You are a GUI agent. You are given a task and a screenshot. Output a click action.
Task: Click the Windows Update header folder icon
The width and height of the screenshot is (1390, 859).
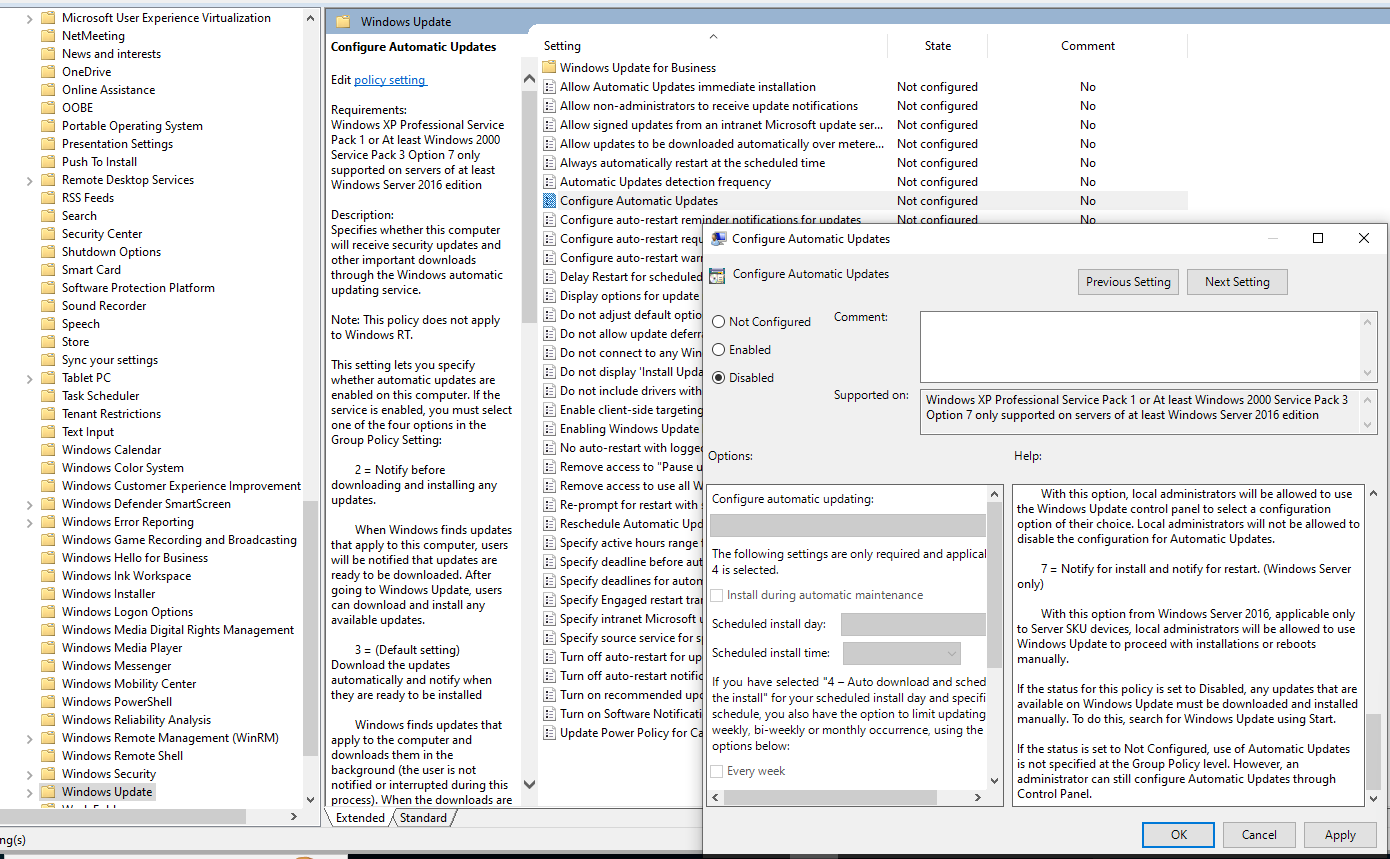point(343,22)
